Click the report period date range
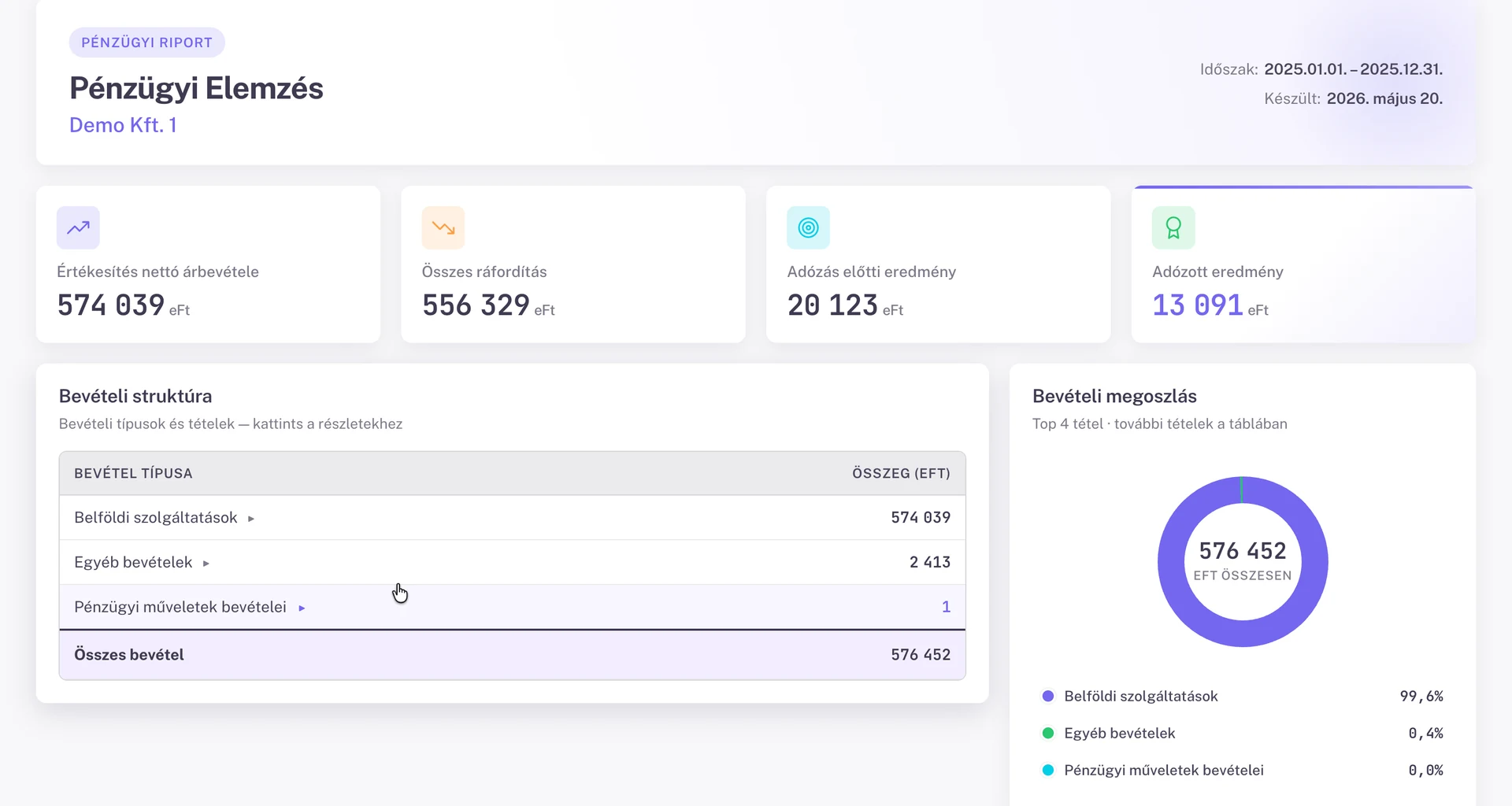This screenshot has height=806, width=1512. coord(1353,69)
